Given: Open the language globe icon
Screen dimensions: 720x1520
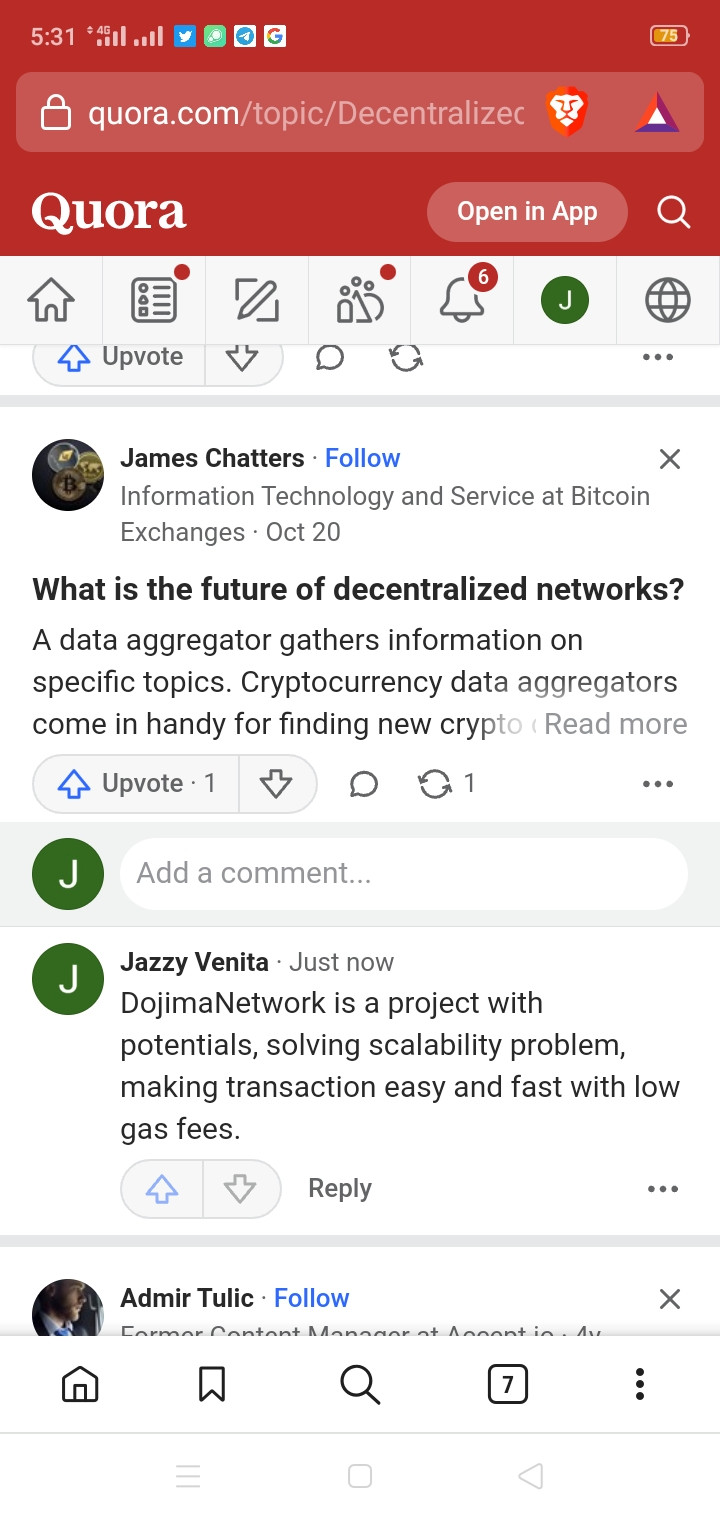Looking at the screenshot, I should tap(667, 300).
